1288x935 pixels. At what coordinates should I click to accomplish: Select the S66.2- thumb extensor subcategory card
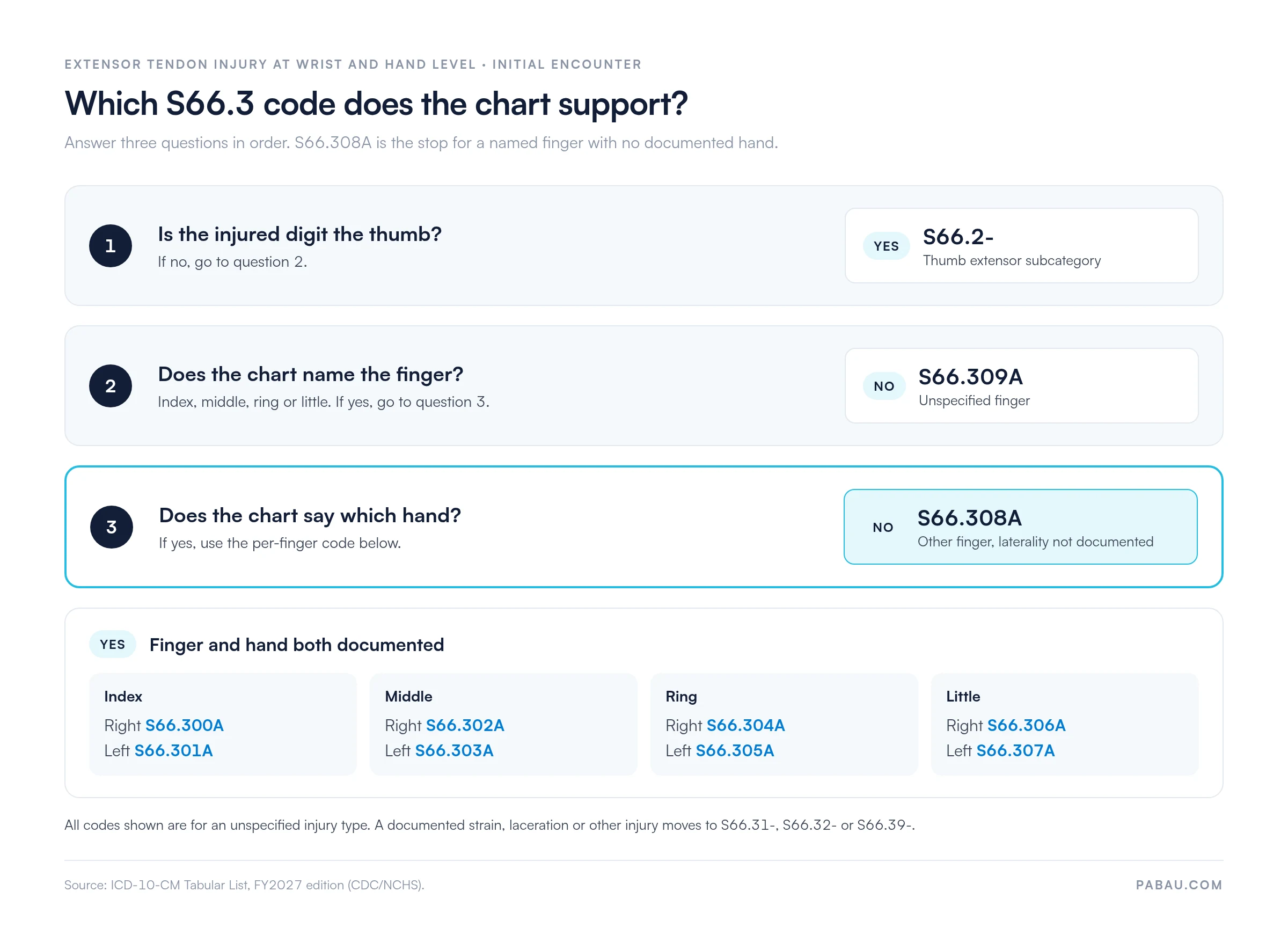coord(1021,245)
